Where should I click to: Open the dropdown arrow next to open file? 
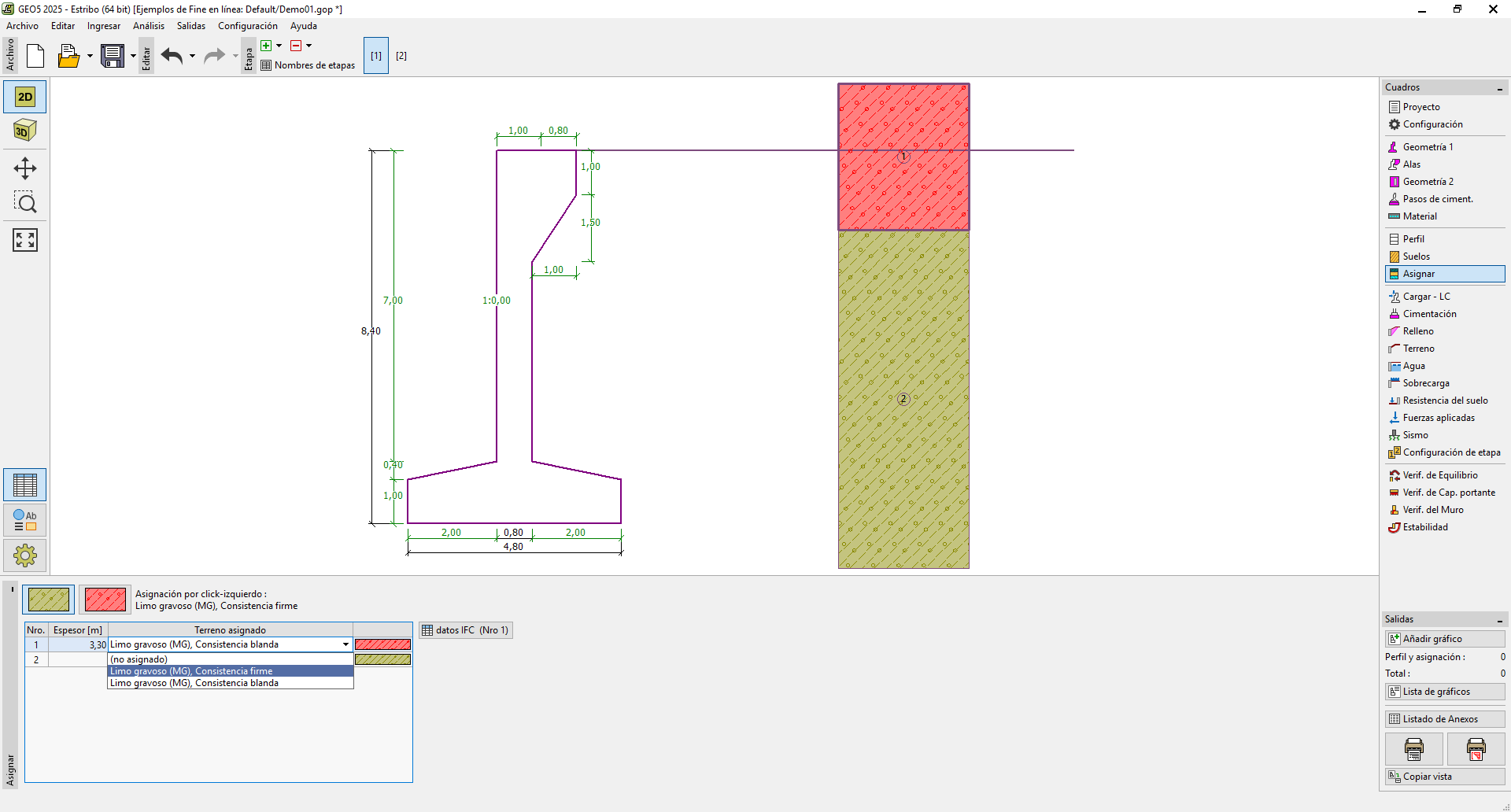tap(90, 56)
